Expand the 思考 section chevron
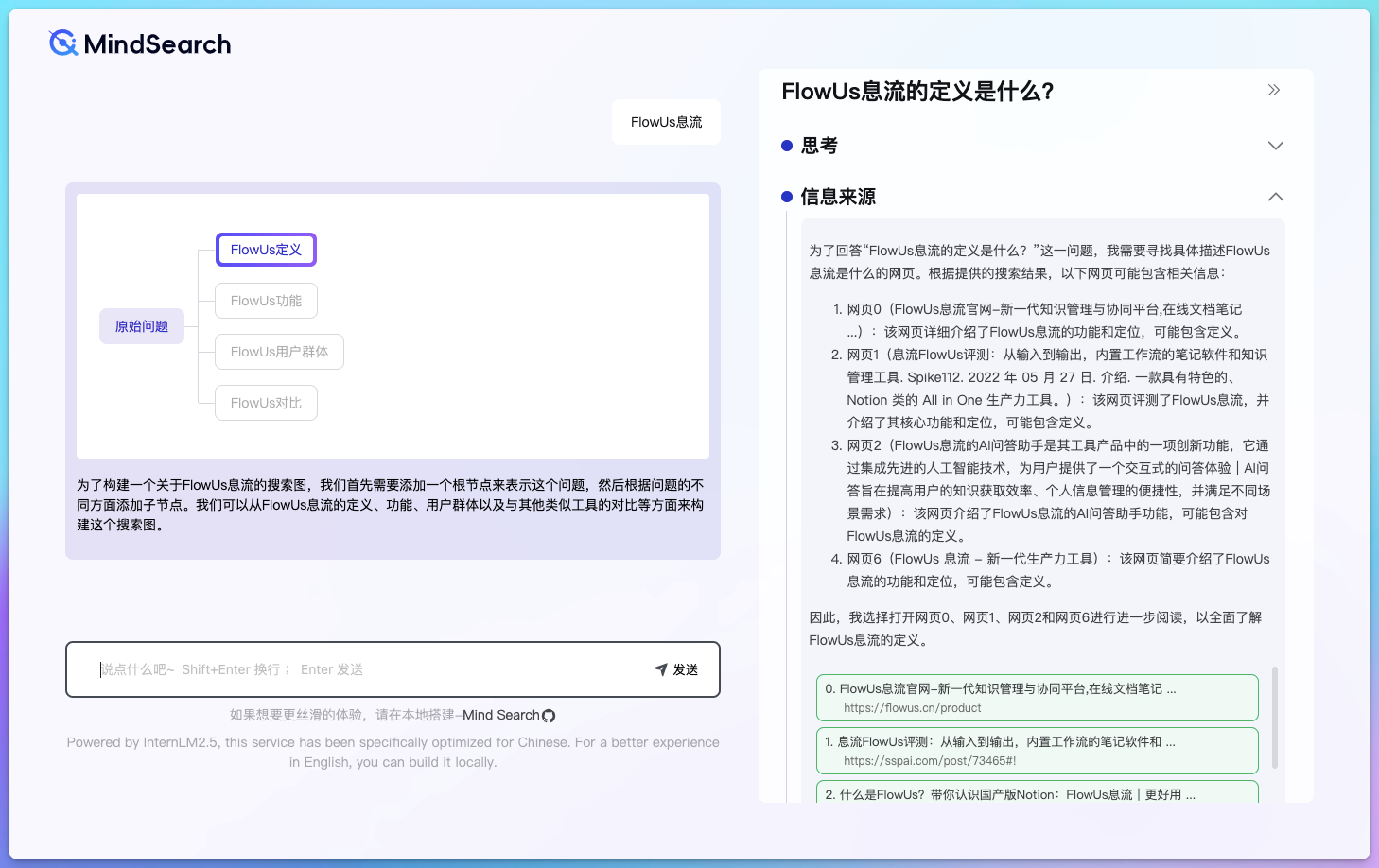The image size is (1379, 868). pyautogui.click(x=1275, y=146)
